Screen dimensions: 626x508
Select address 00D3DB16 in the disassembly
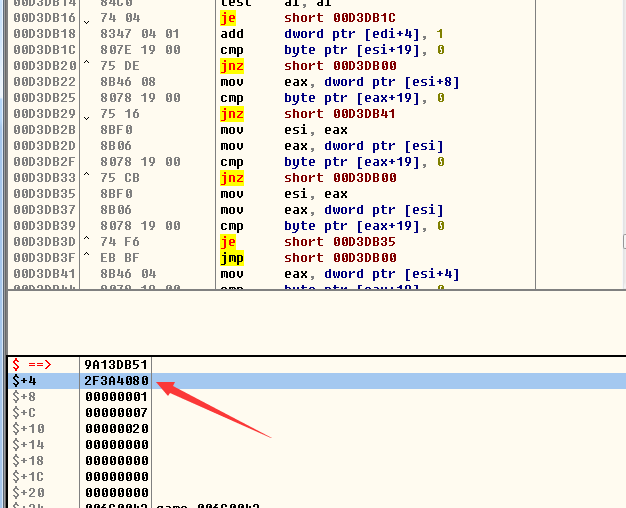pyautogui.click(x=44, y=18)
